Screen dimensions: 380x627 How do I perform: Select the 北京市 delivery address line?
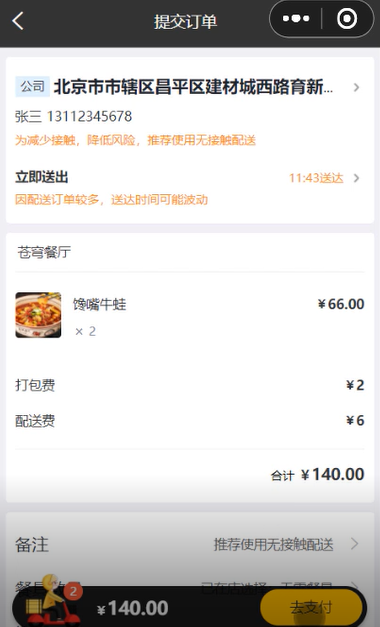193,86
